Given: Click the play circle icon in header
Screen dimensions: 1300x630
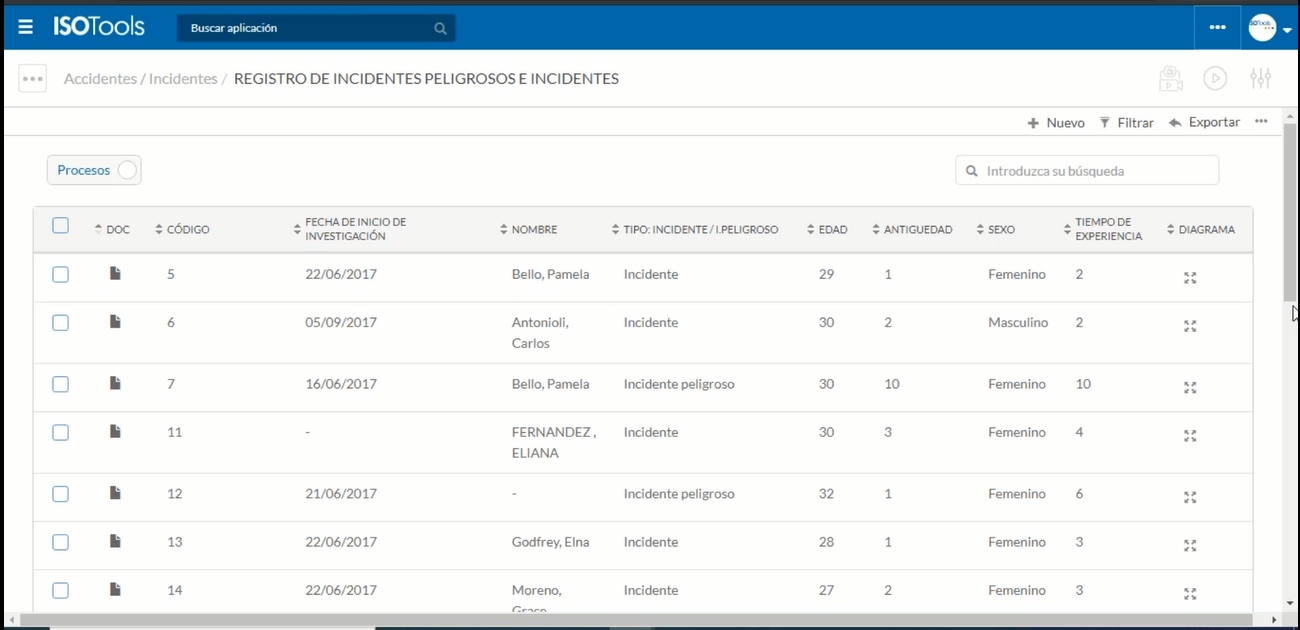Looking at the screenshot, I should tap(1215, 78).
